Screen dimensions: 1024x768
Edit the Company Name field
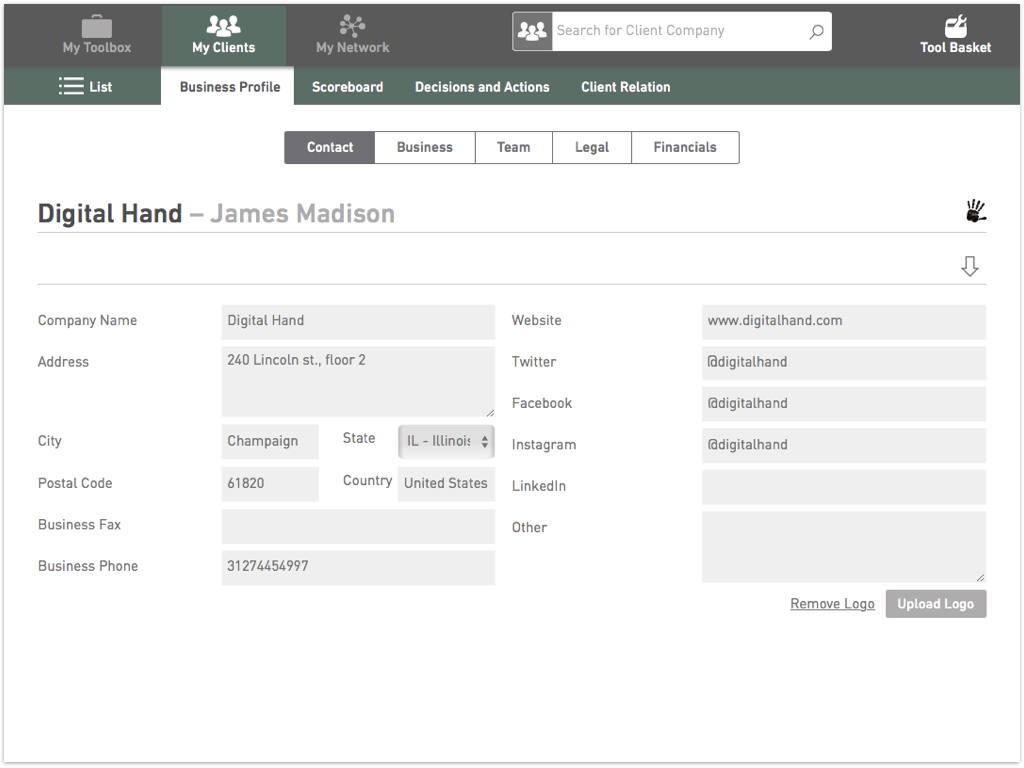tap(358, 321)
